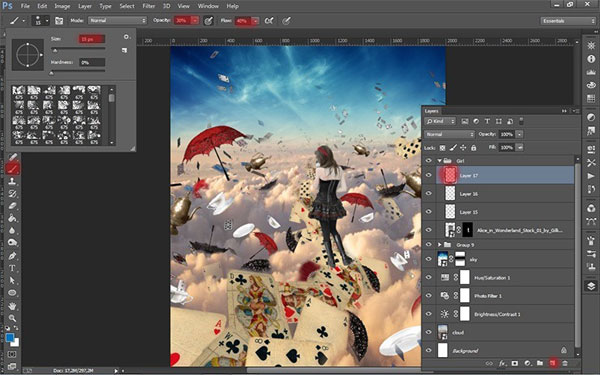
Task: Click the brush Size input field
Action: point(91,39)
